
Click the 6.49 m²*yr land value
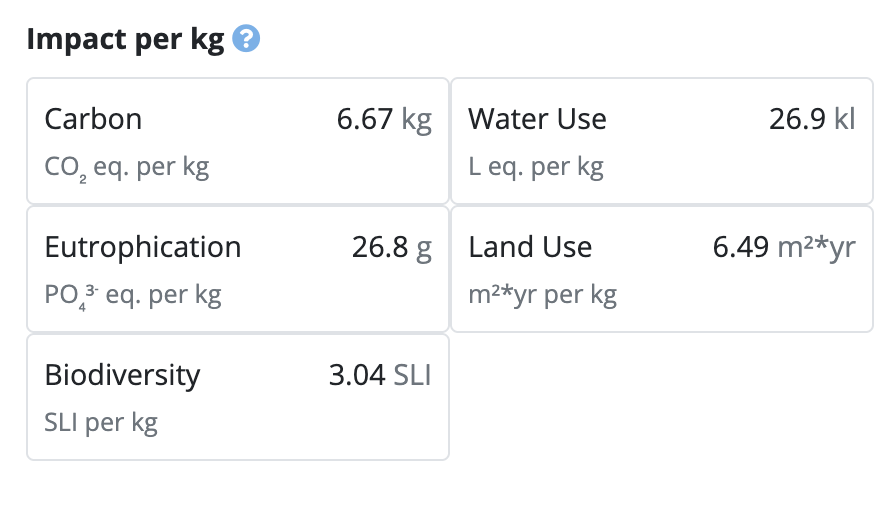point(784,247)
